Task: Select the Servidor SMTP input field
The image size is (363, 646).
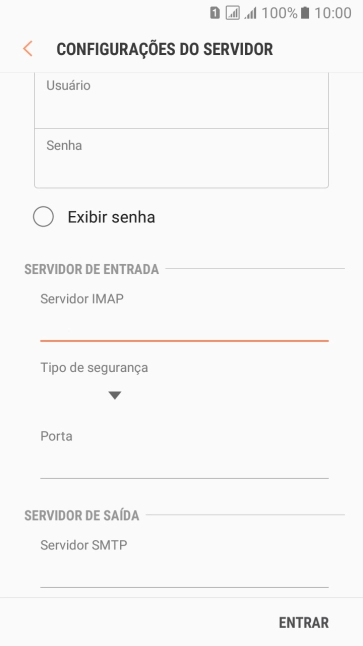Action: (184, 563)
